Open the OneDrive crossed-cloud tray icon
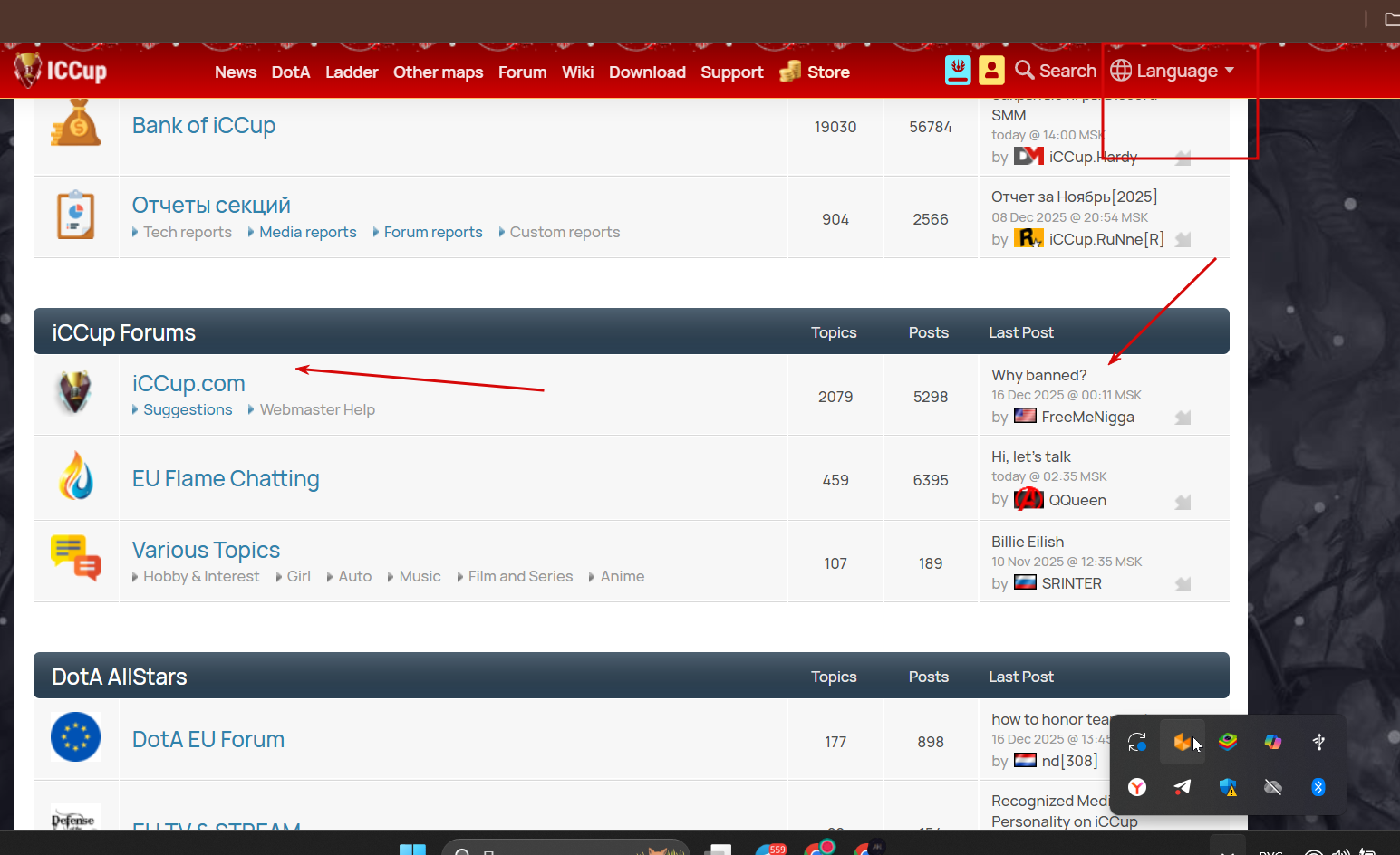 click(x=1273, y=787)
